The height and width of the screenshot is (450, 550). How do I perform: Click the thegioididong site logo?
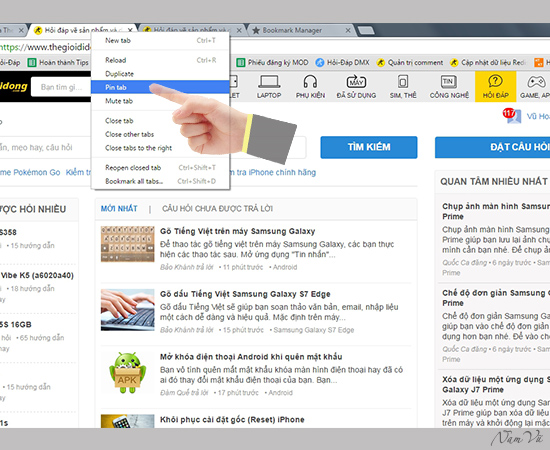coord(14,86)
